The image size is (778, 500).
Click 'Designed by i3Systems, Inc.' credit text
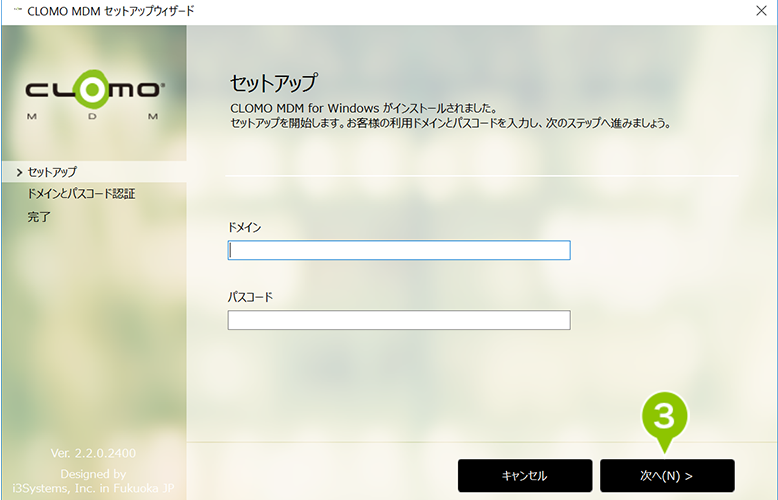click(x=93, y=481)
